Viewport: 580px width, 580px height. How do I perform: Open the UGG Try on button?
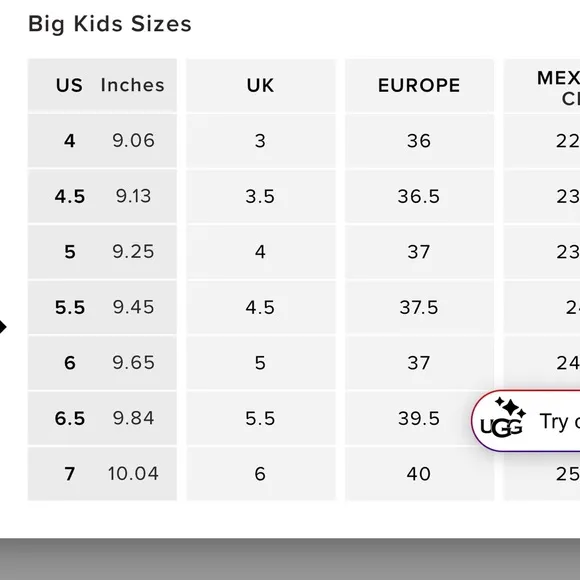(526, 420)
